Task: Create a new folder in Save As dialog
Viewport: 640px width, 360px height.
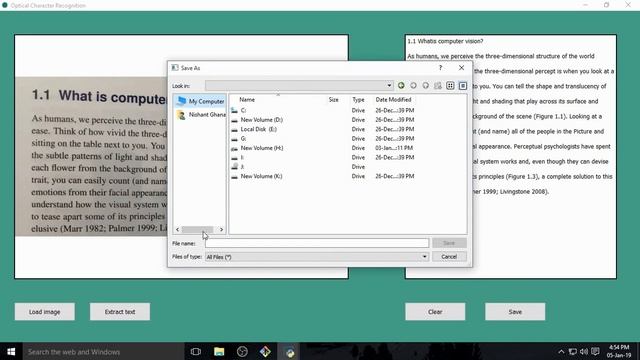Action: tap(438, 85)
